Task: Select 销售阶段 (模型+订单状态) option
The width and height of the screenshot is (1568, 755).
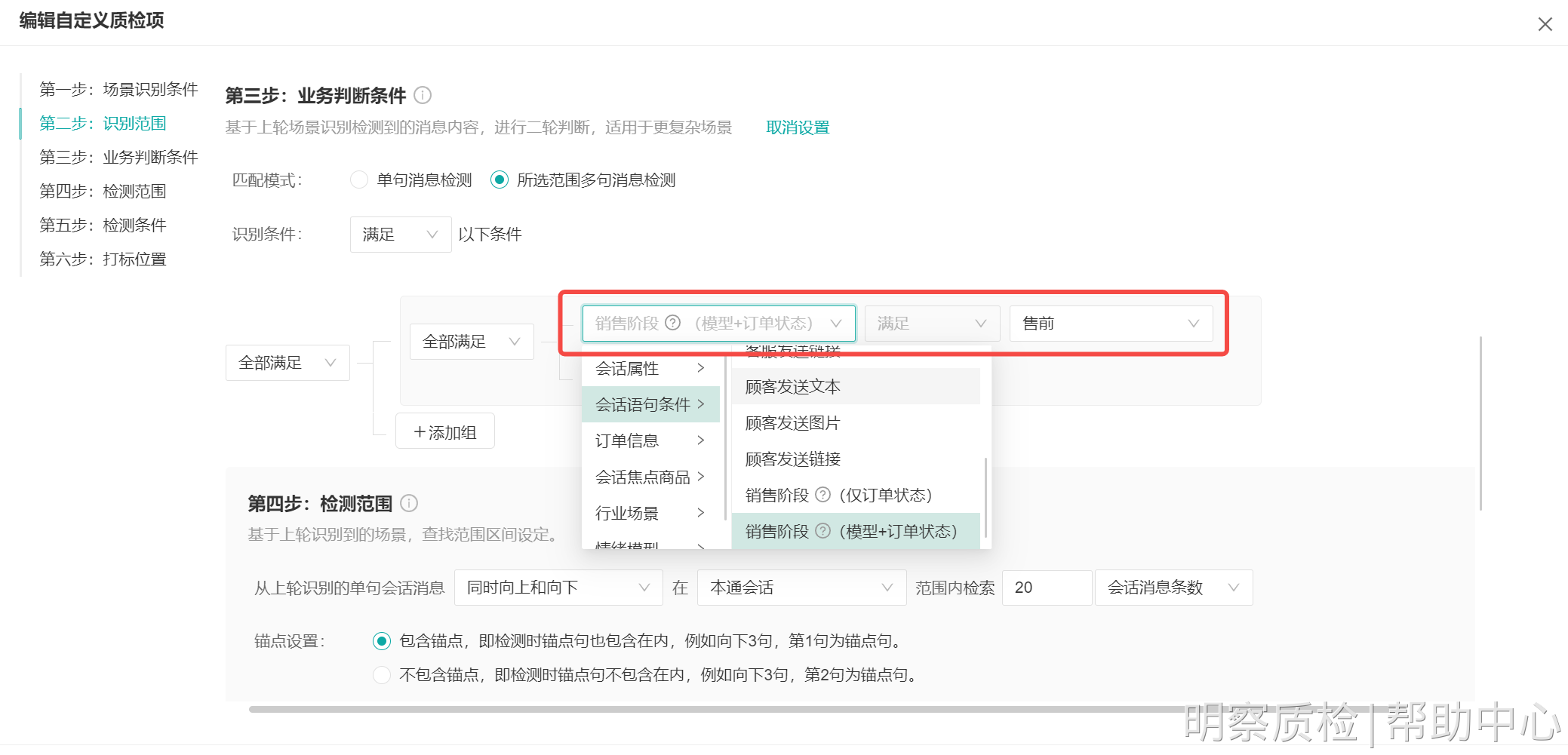Action: click(856, 531)
